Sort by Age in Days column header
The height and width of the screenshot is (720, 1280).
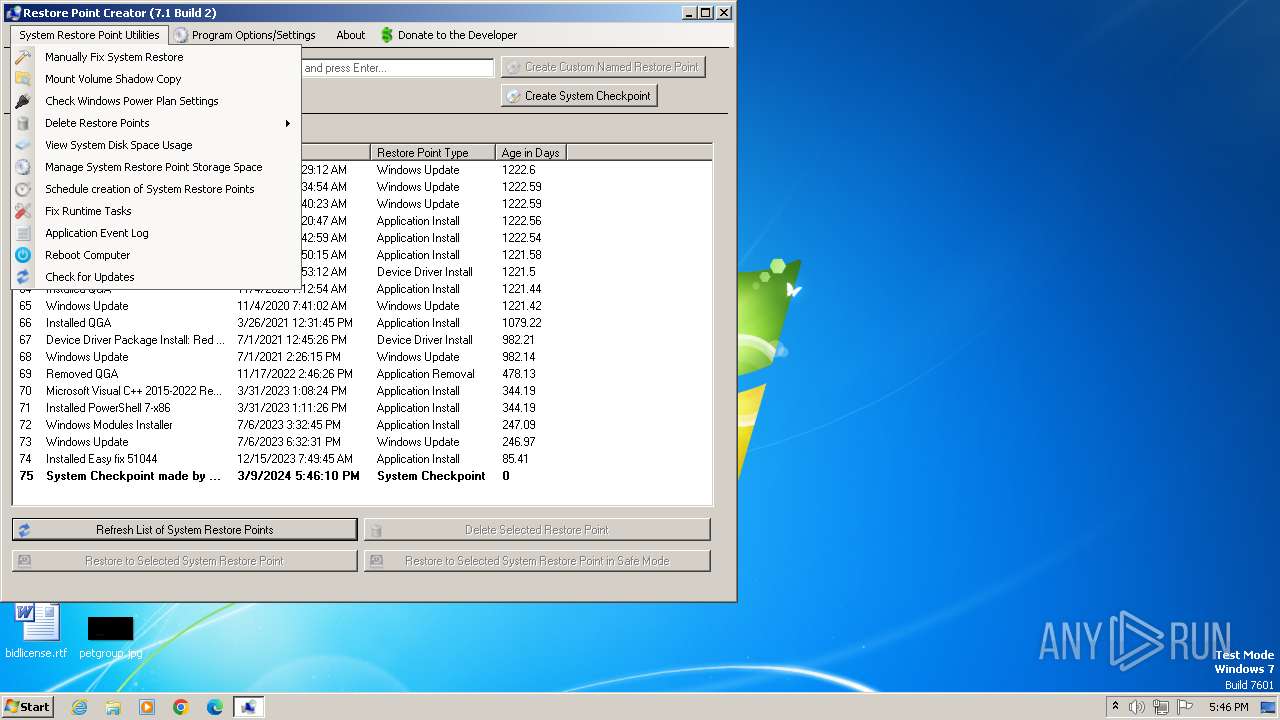click(531, 153)
